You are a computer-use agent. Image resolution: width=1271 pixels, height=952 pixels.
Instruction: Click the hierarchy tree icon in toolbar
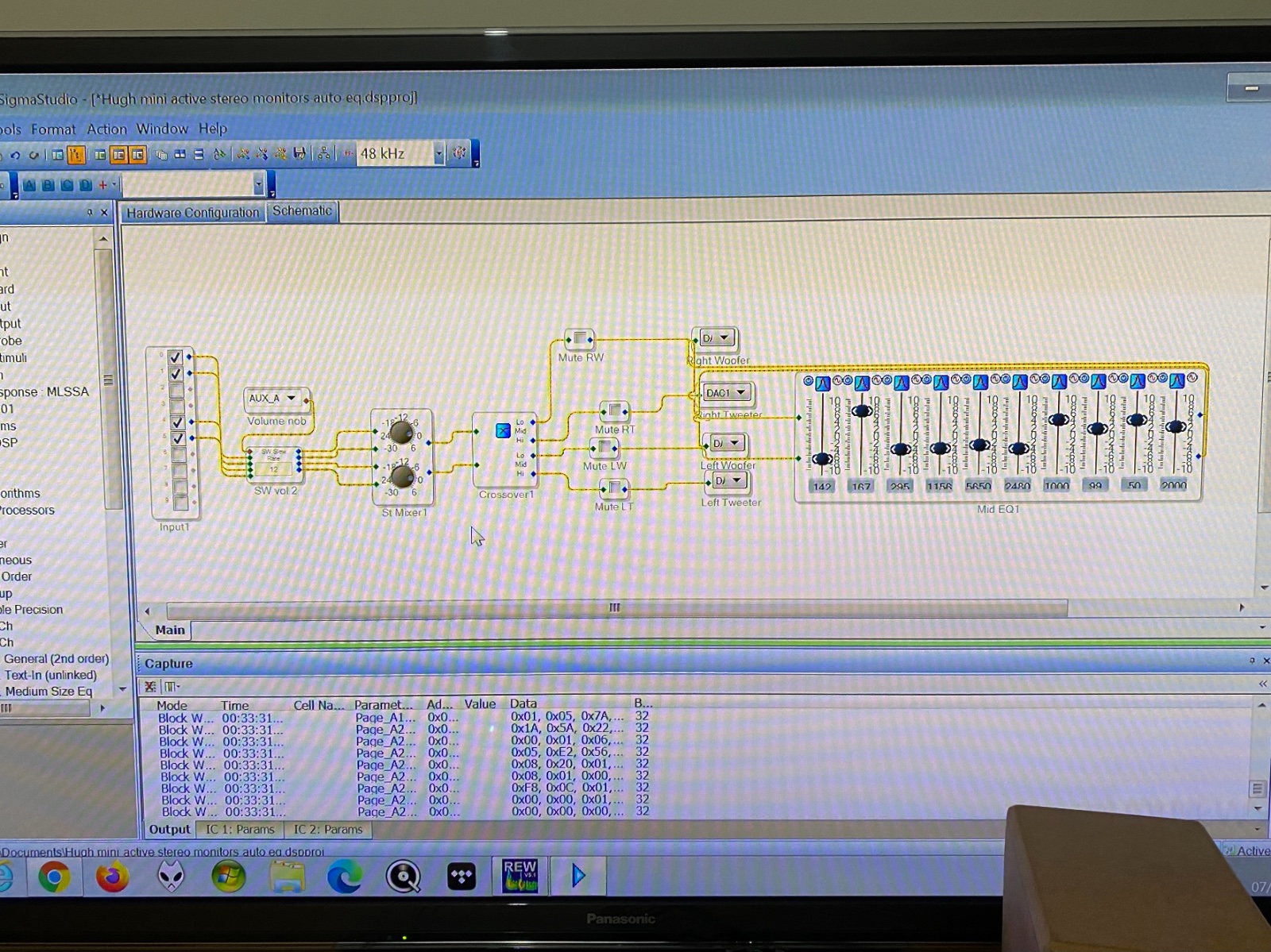pos(324,153)
